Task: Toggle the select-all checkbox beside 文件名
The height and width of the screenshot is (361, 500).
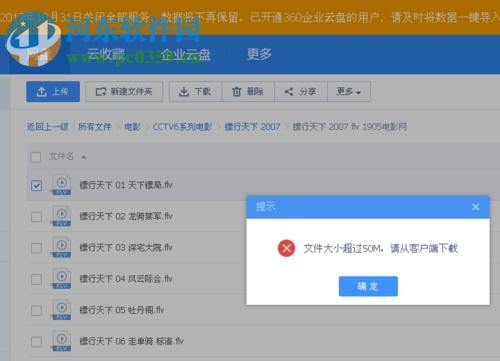Action: click(36, 157)
